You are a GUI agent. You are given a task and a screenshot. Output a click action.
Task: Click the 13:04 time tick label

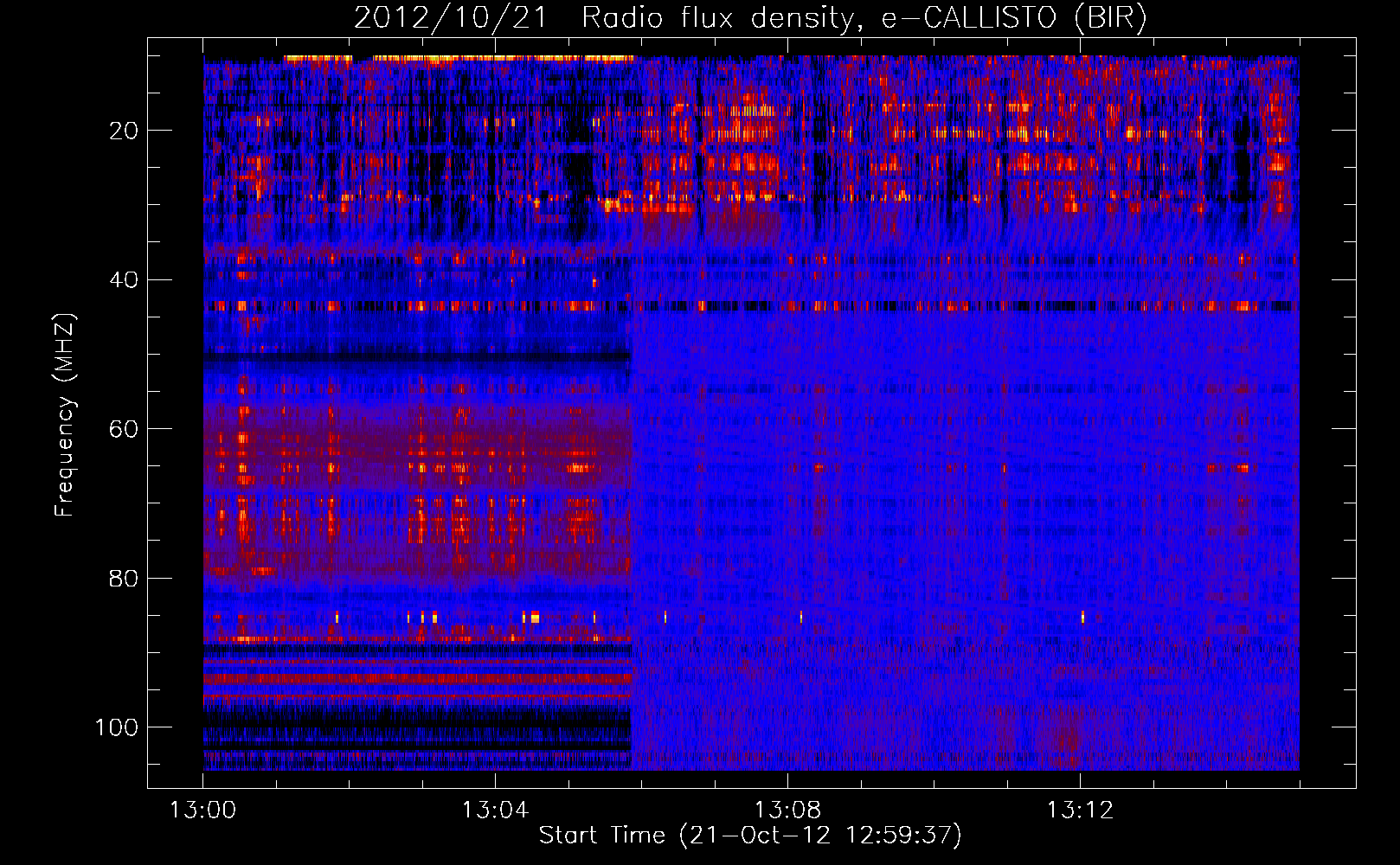[495, 811]
